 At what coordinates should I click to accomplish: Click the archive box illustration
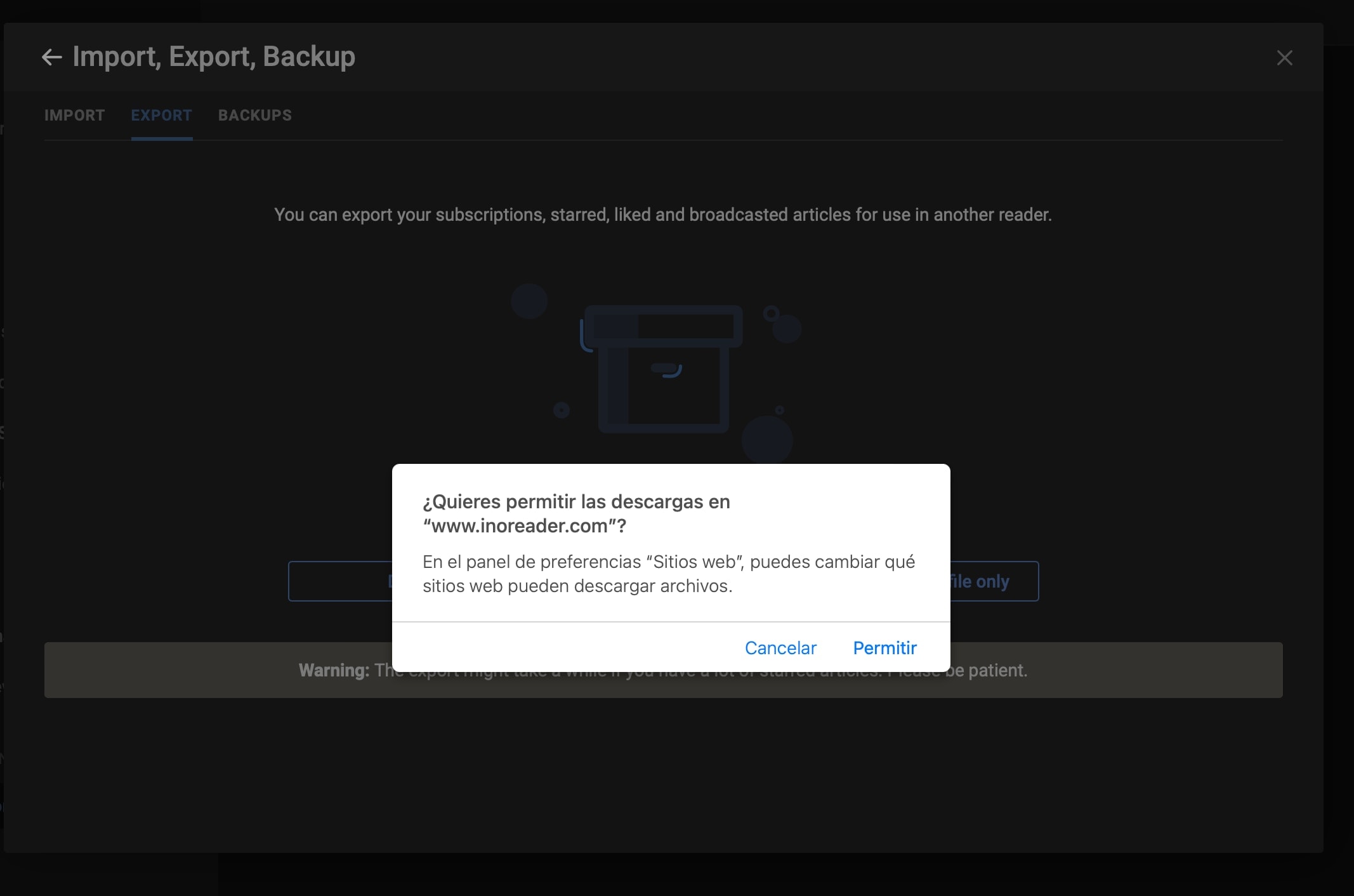662,368
